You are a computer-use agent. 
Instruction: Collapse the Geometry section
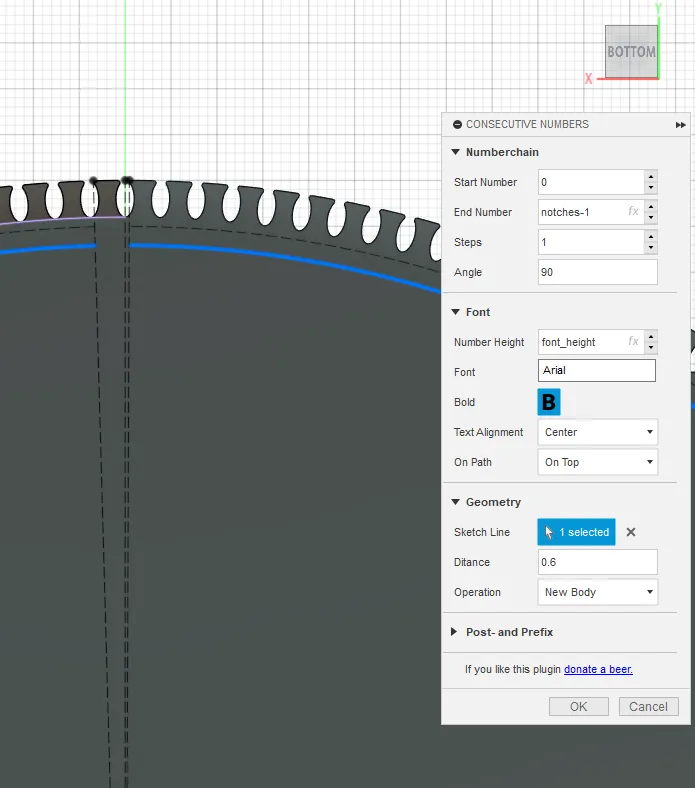[455, 502]
